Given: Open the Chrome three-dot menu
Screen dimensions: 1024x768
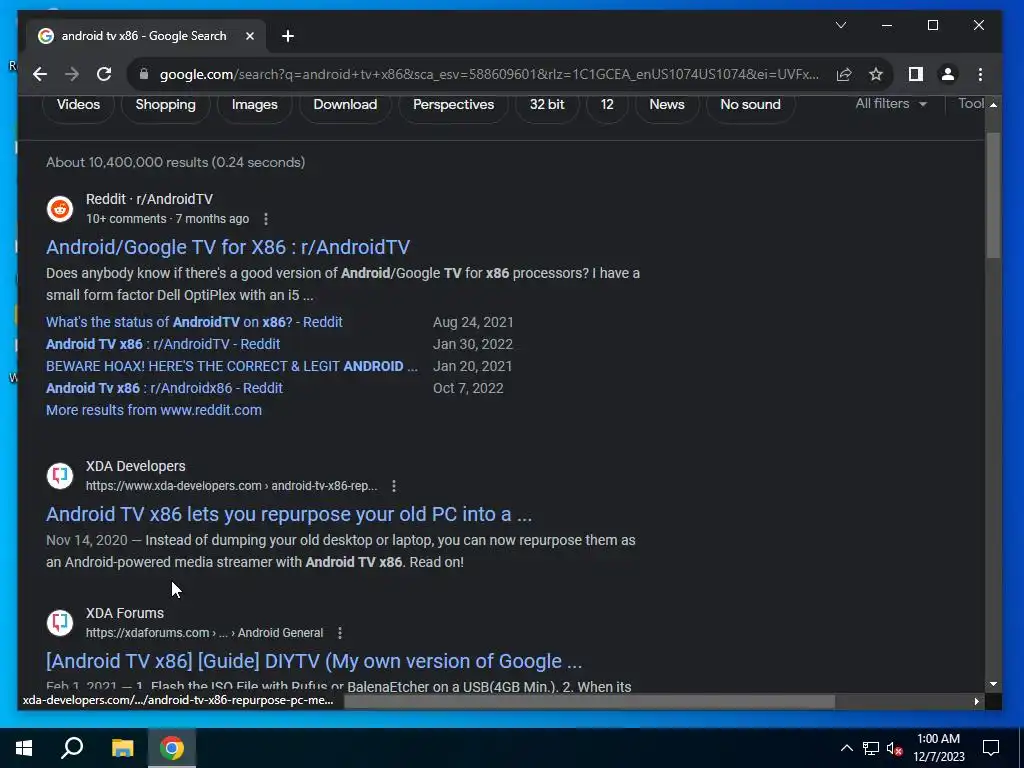Looking at the screenshot, I should [980, 74].
